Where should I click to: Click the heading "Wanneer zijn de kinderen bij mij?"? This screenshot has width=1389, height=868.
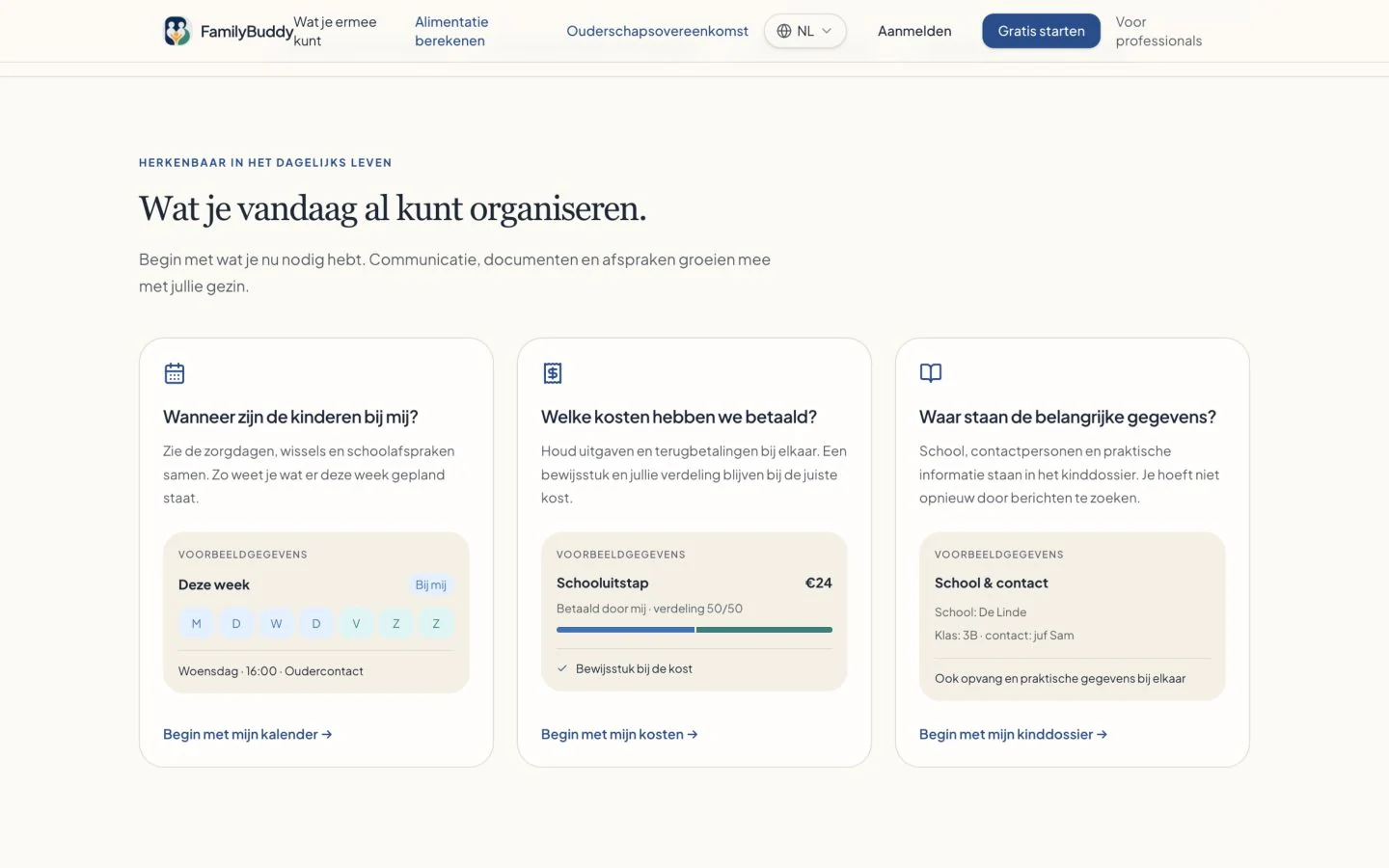pos(290,417)
